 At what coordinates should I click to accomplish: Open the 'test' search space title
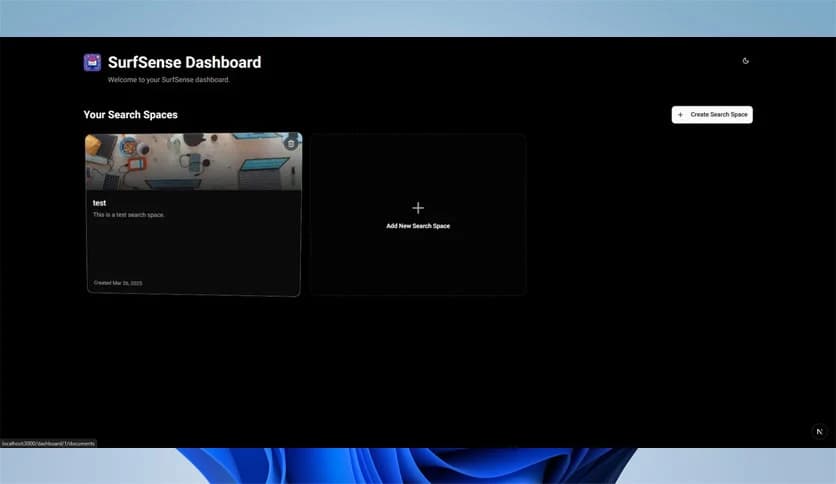pos(99,203)
